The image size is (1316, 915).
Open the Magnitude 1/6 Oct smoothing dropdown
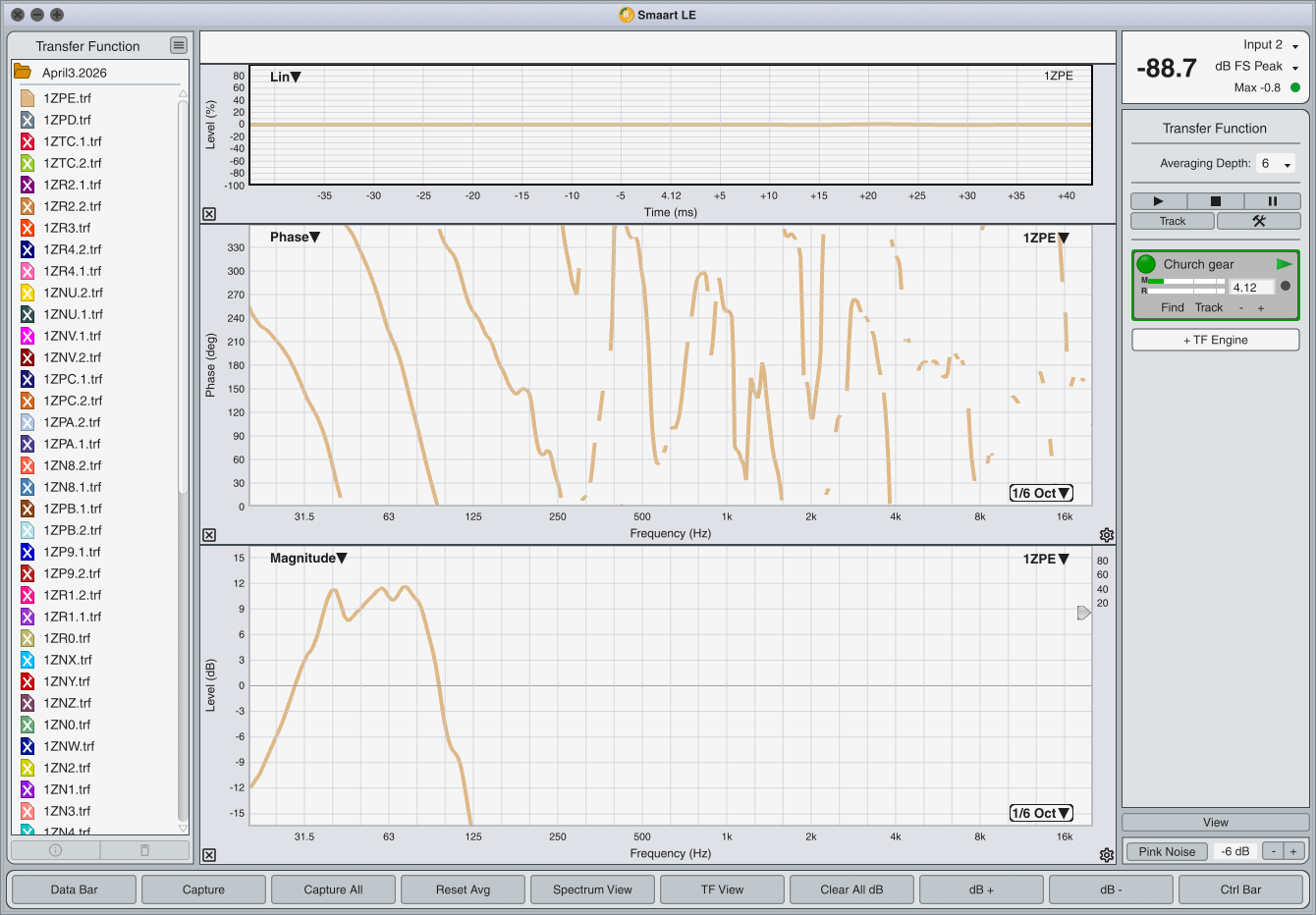click(1041, 813)
